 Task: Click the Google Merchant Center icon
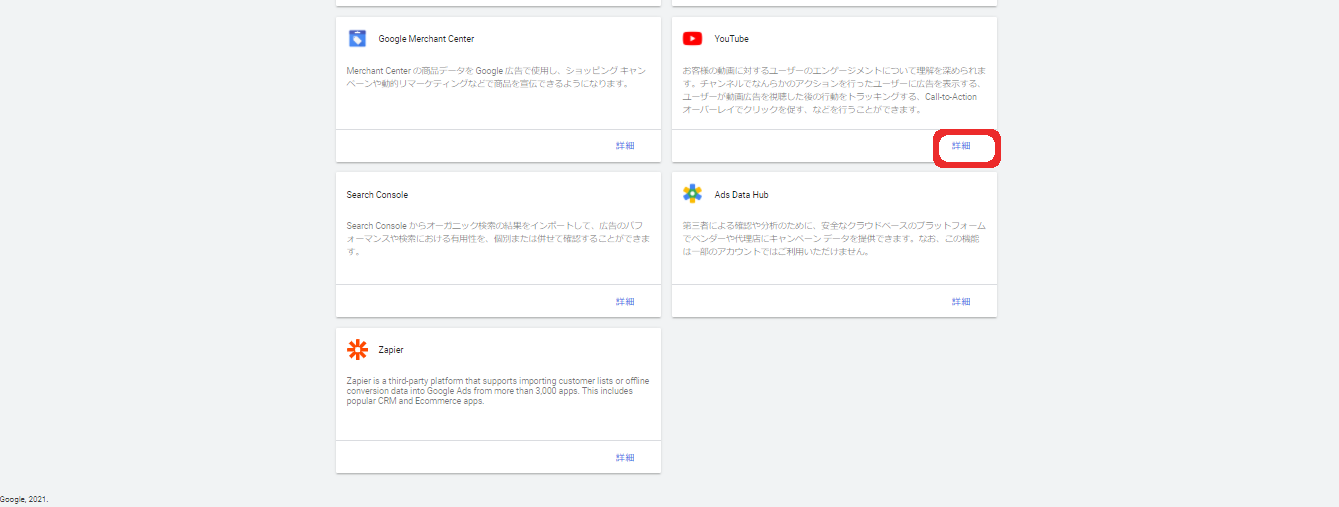pos(357,39)
